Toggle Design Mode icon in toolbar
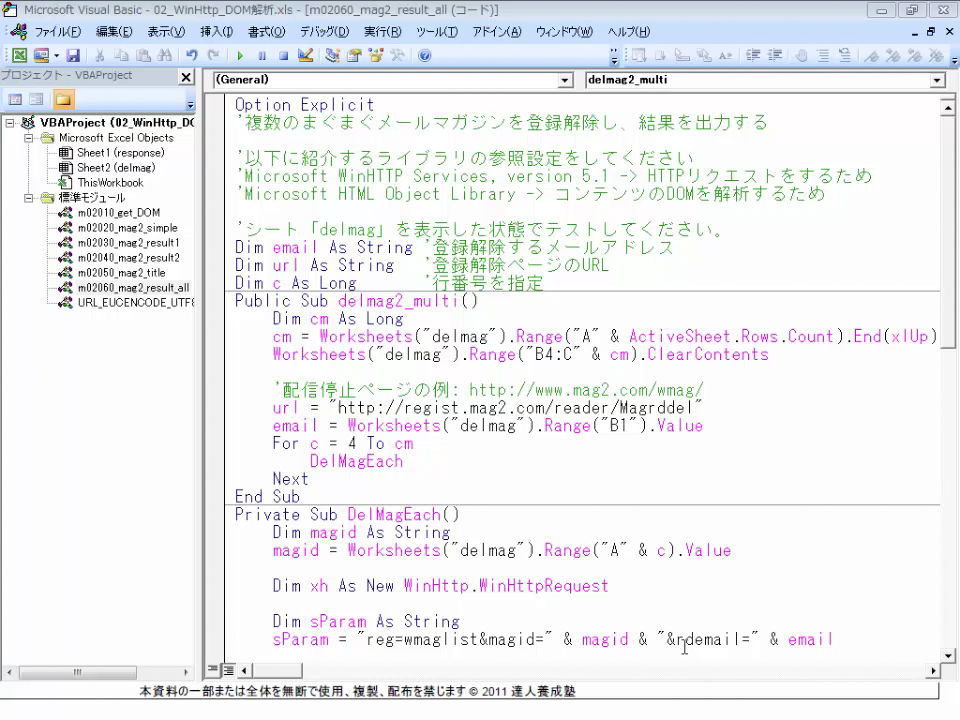960x720 pixels. 306,56
